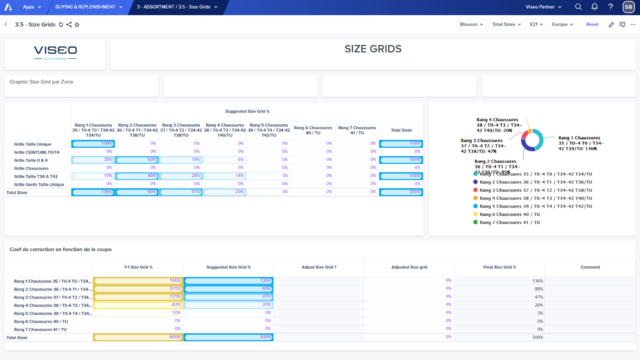Open the help question mark icon

click(611, 7)
